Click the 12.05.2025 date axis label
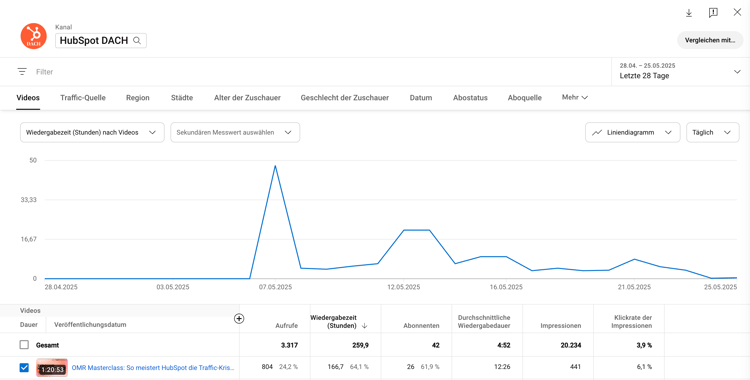The height and width of the screenshot is (380, 750). tap(404, 287)
